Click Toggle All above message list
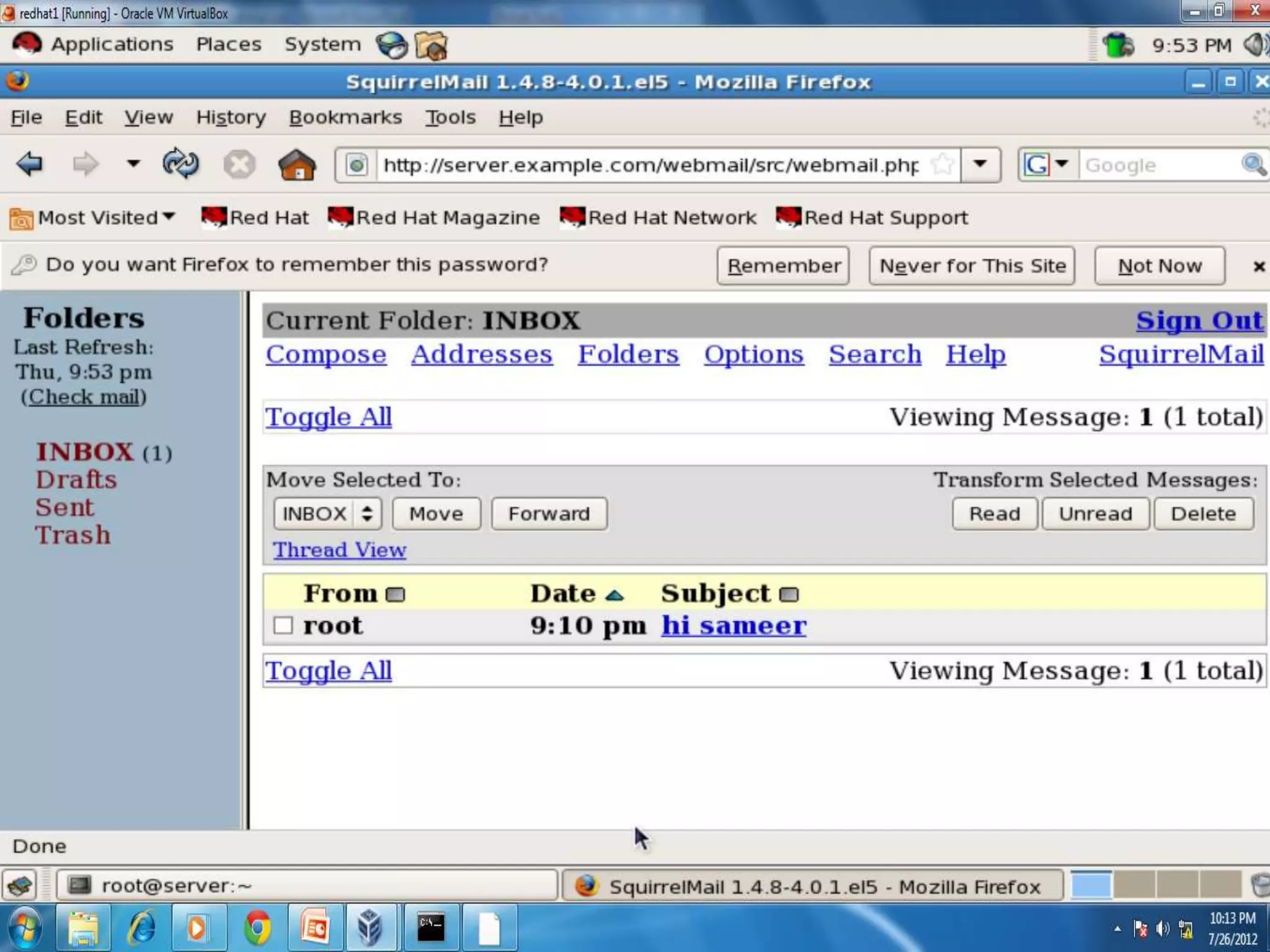The width and height of the screenshot is (1270, 952). point(329,416)
